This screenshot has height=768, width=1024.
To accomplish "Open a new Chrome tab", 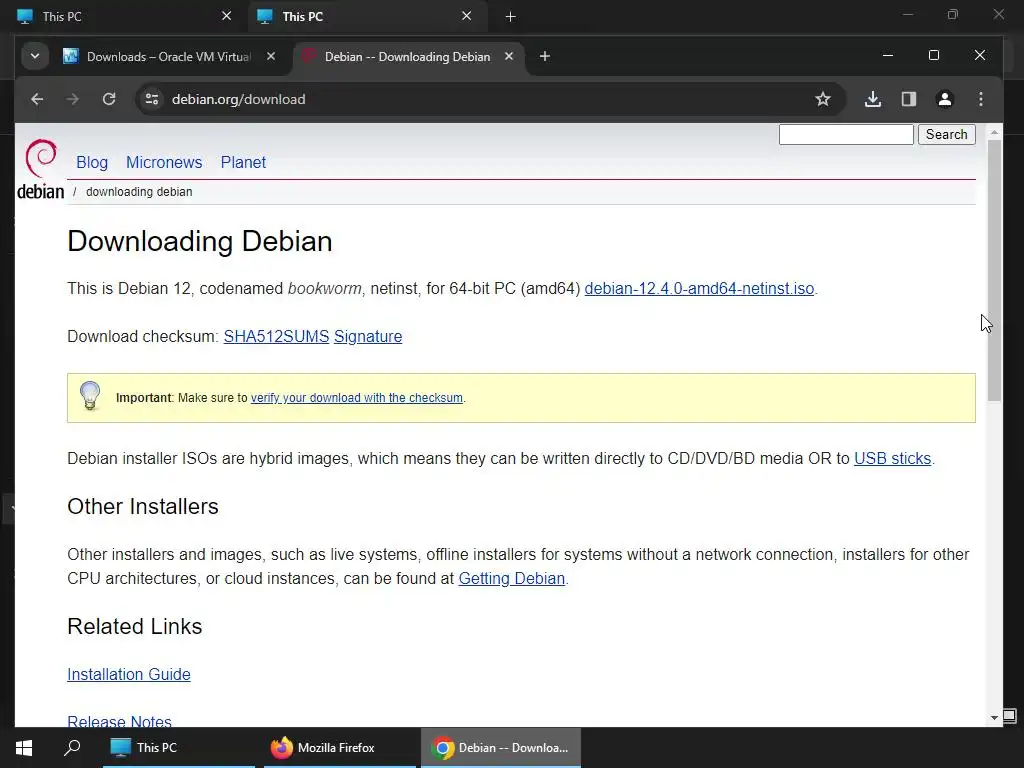I will (545, 56).
